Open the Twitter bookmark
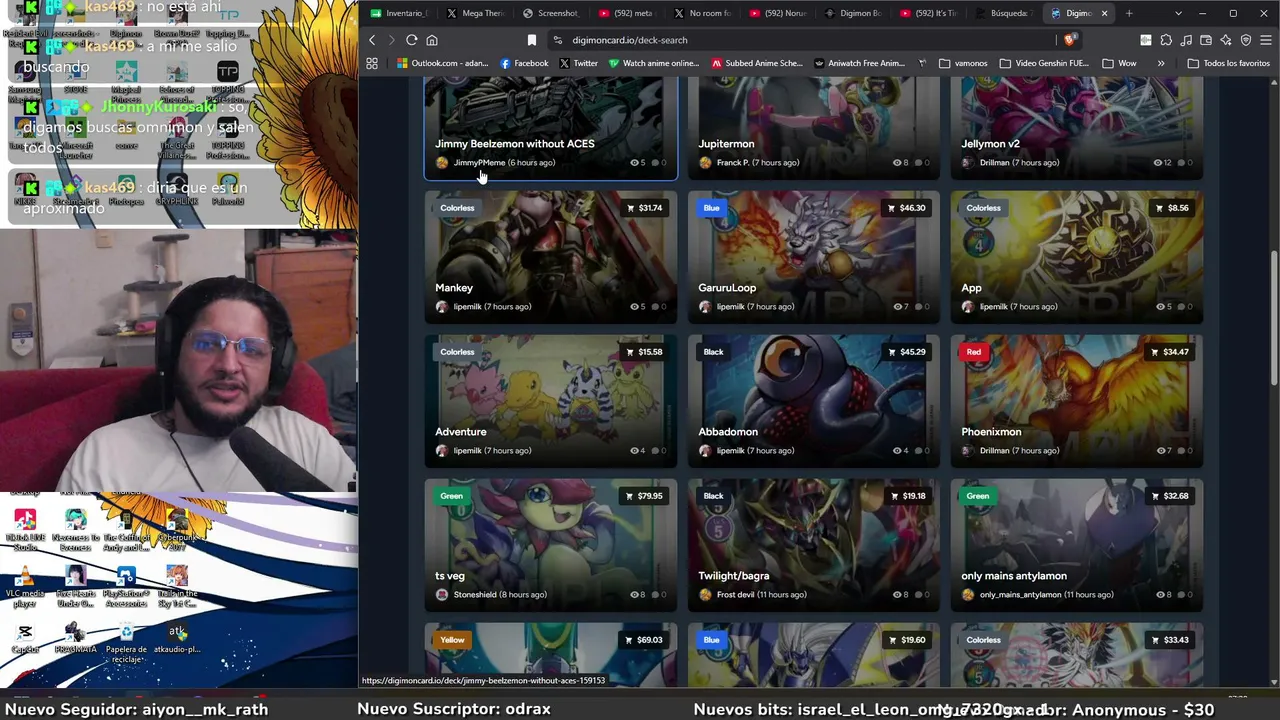 pyautogui.click(x=578, y=63)
